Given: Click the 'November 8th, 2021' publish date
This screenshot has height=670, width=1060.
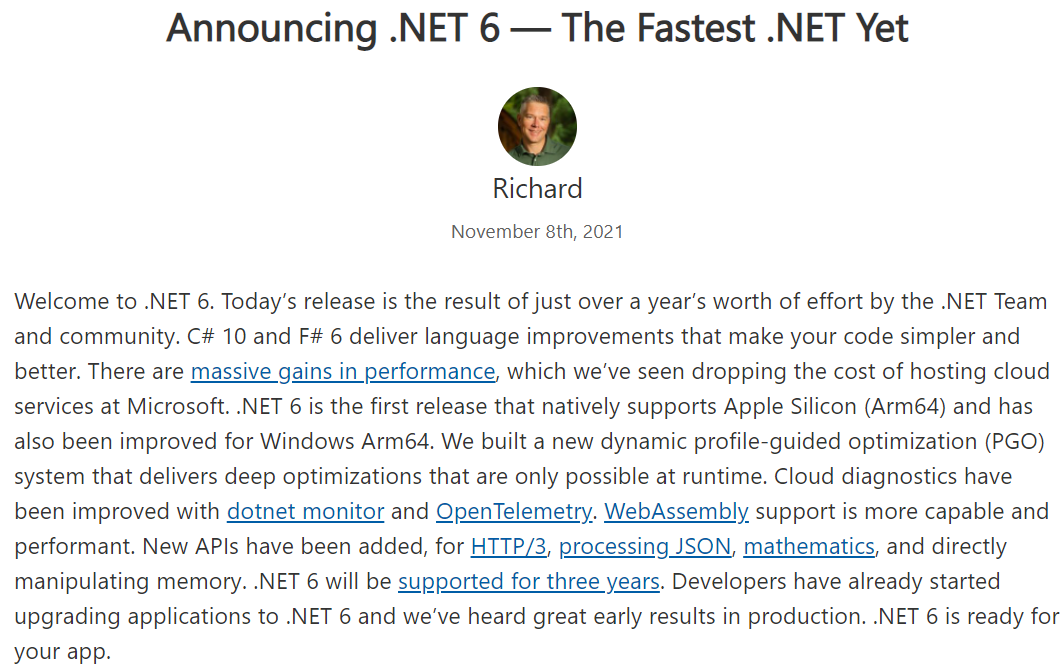Looking at the screenshot, I should (x=537, y=232).
